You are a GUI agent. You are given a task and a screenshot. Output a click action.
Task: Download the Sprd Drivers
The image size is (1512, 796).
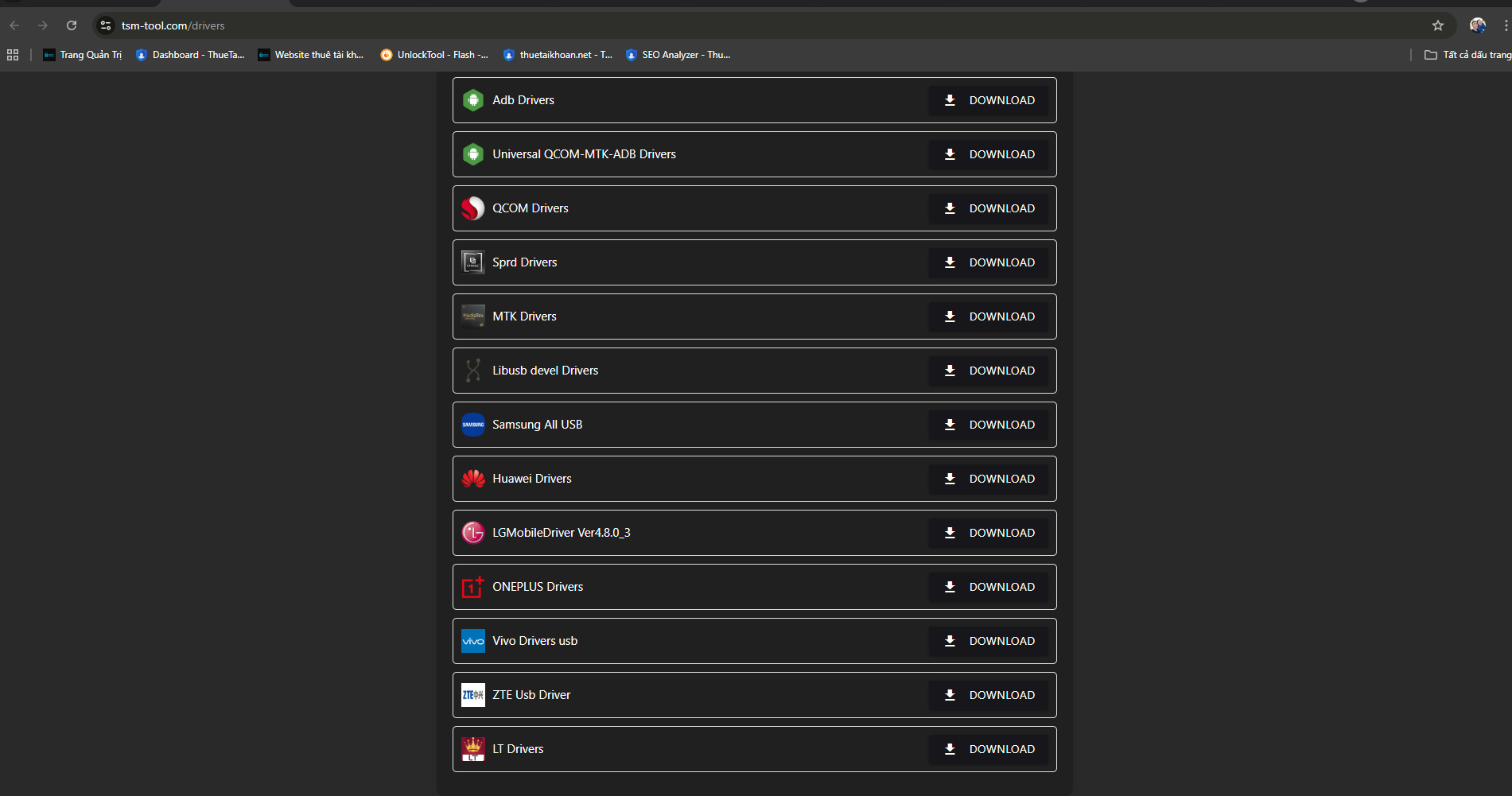989,262
